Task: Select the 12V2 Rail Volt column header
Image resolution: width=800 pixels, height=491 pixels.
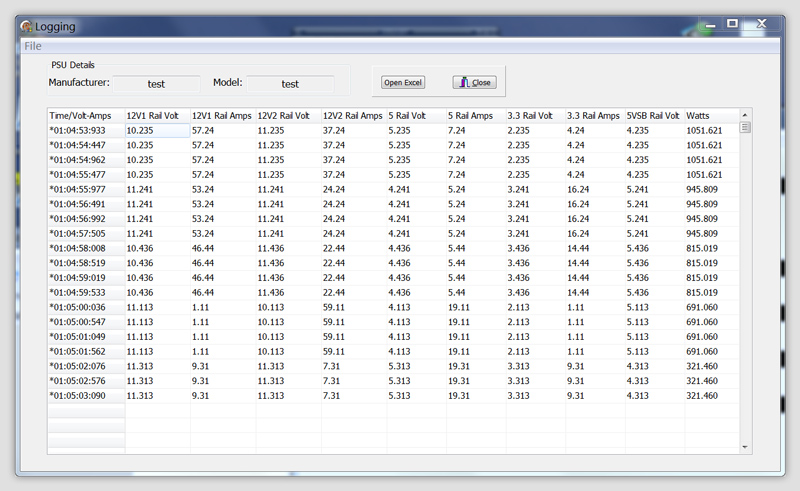Action: click(x=288, y=116)
